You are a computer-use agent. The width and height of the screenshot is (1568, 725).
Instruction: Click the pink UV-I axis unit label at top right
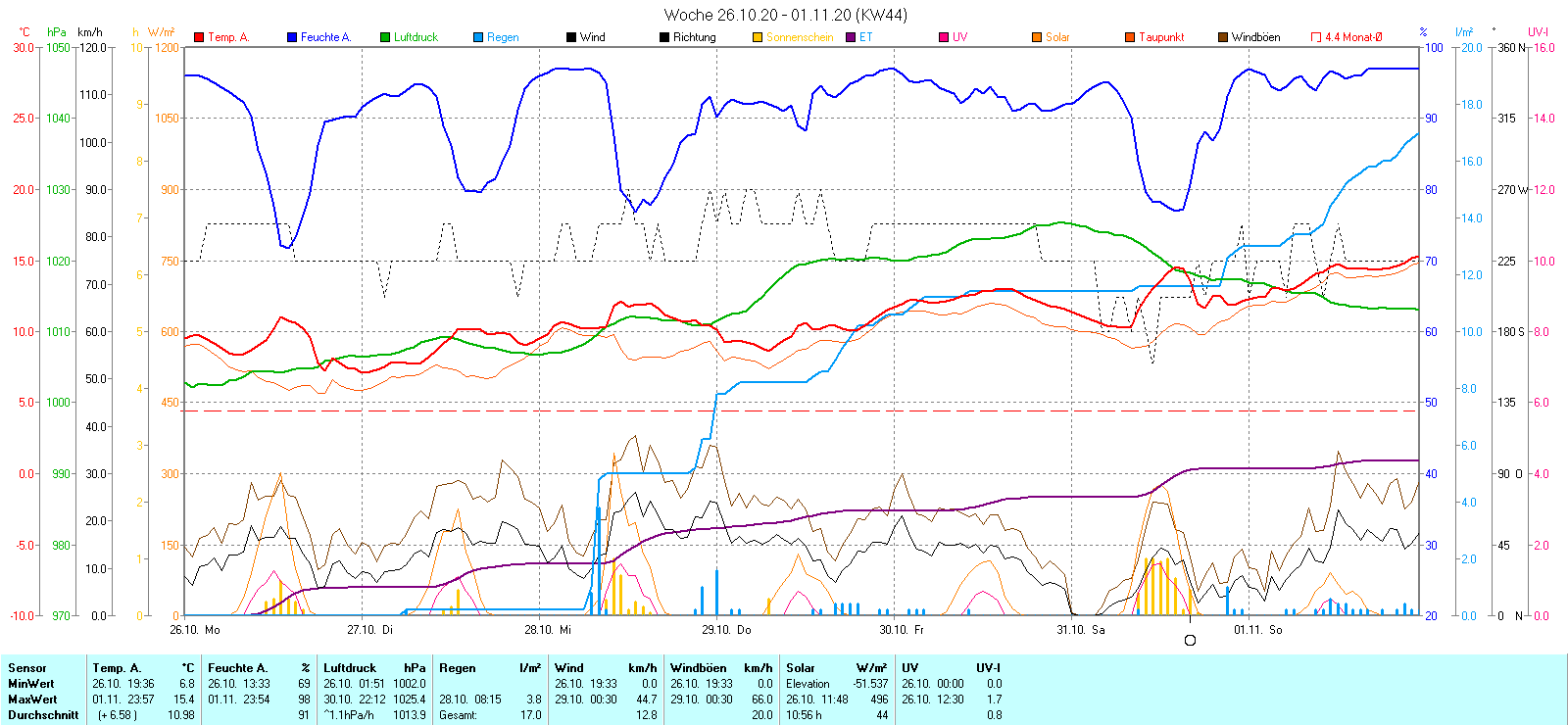coord(1538,32)
